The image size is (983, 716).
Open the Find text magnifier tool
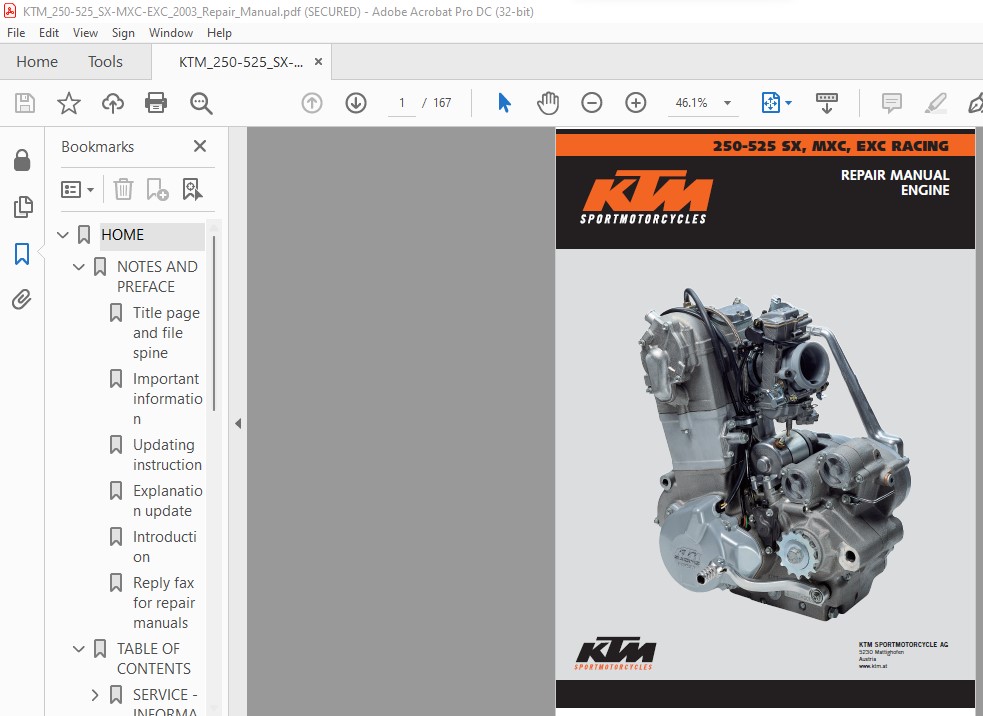pos(201,103)
